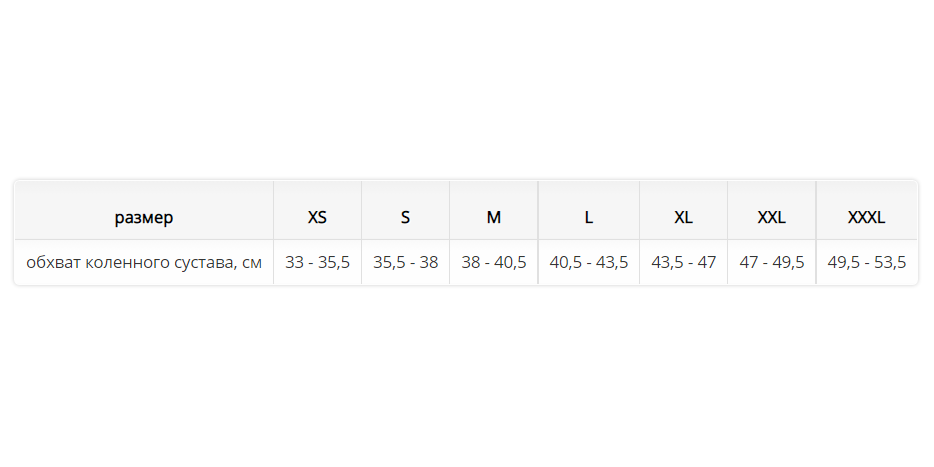
Task: Click the '38 - 40,5' value cell
Action: click(x=494, y=263)
